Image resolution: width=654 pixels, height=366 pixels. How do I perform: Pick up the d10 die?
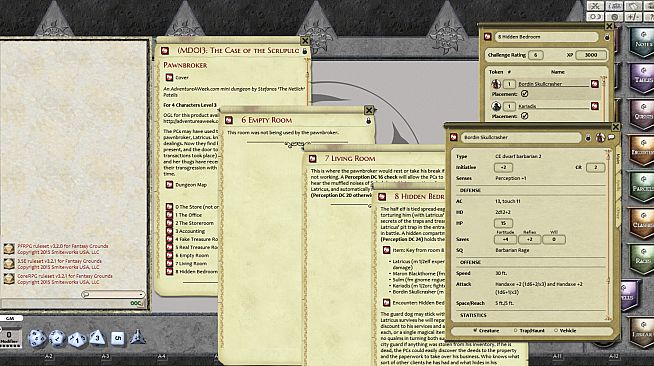77,339
